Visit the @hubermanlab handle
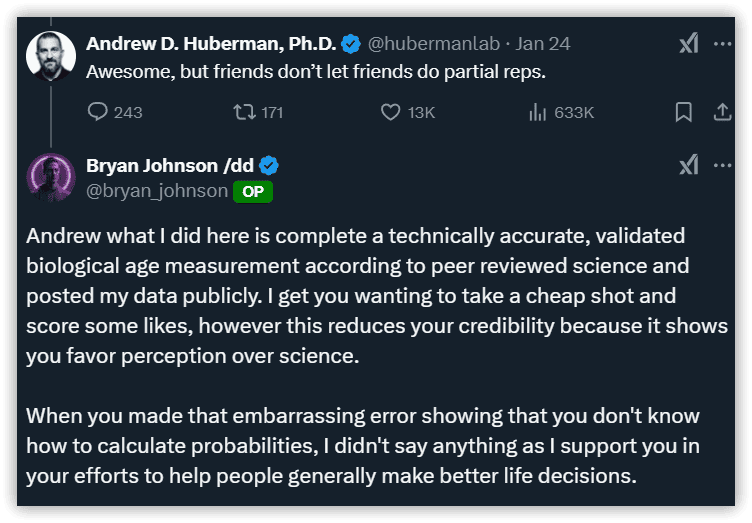Screen dimensions: 752x523 click(x=434, y=44)
